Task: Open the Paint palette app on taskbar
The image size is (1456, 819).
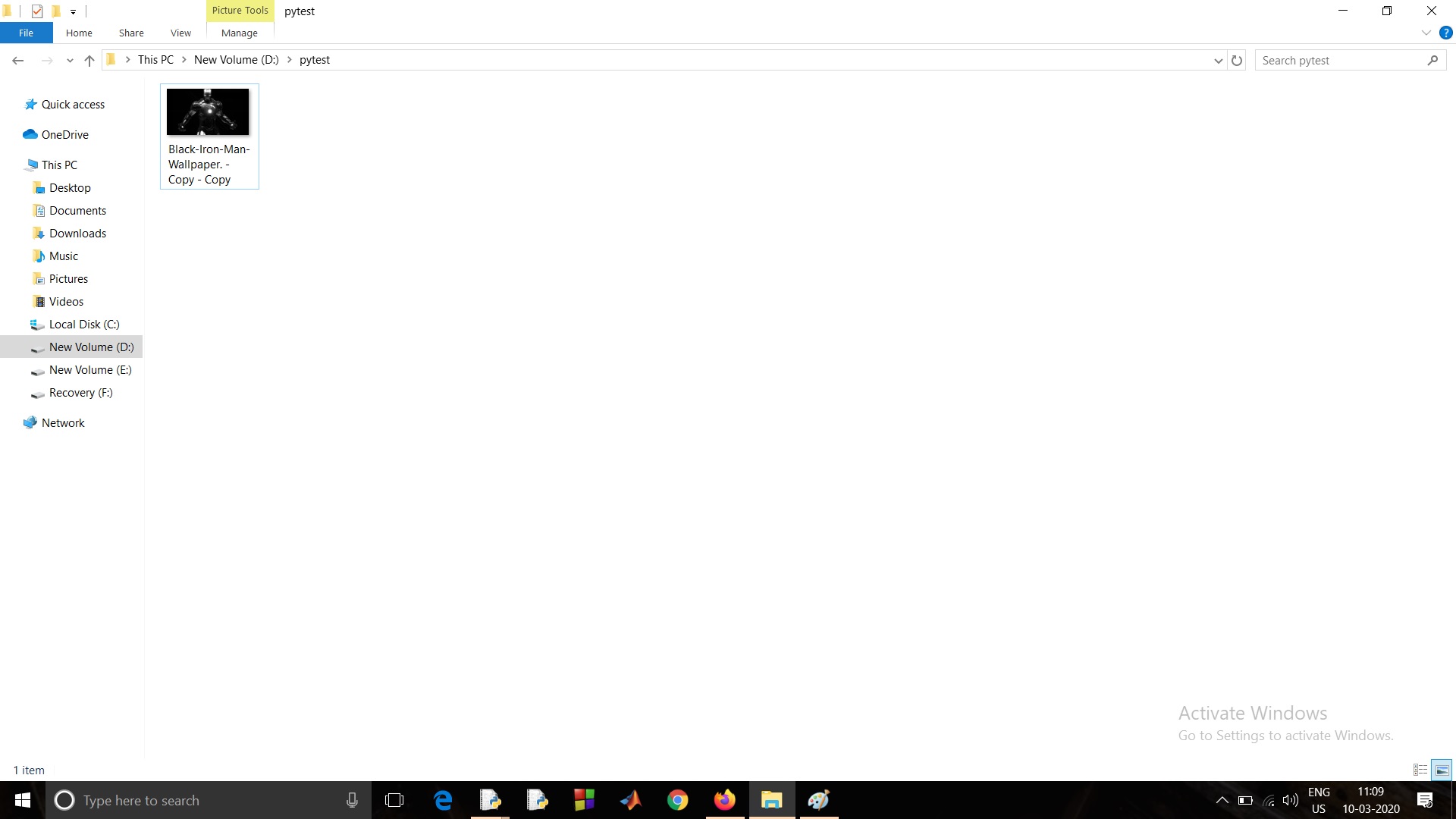Action: (x=819, y=800)
